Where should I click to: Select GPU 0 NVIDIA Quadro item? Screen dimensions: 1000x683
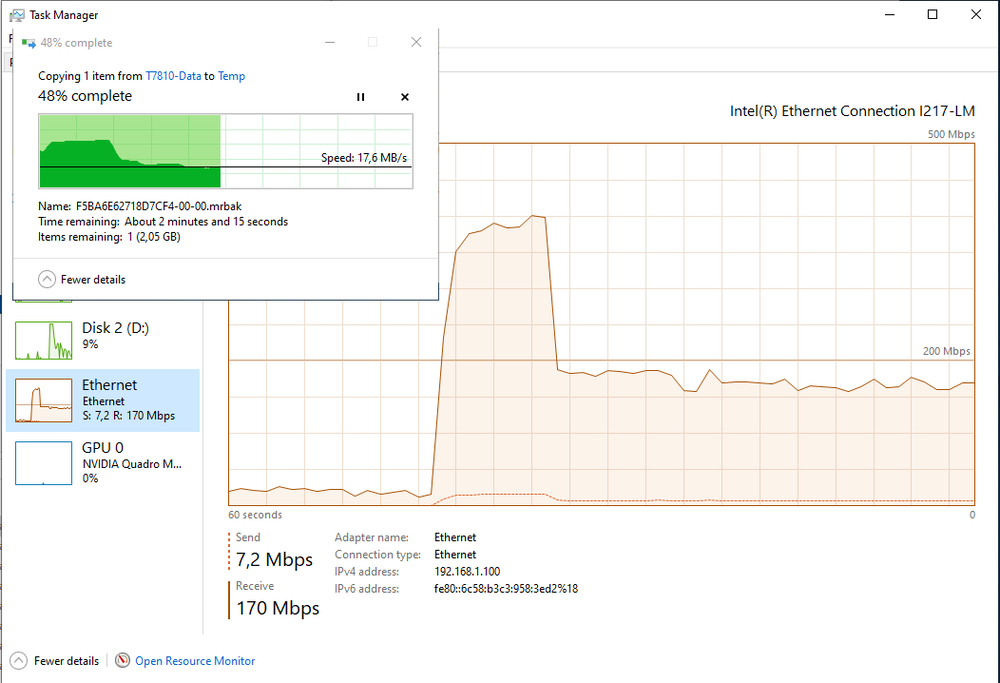[x=103, y=463]
